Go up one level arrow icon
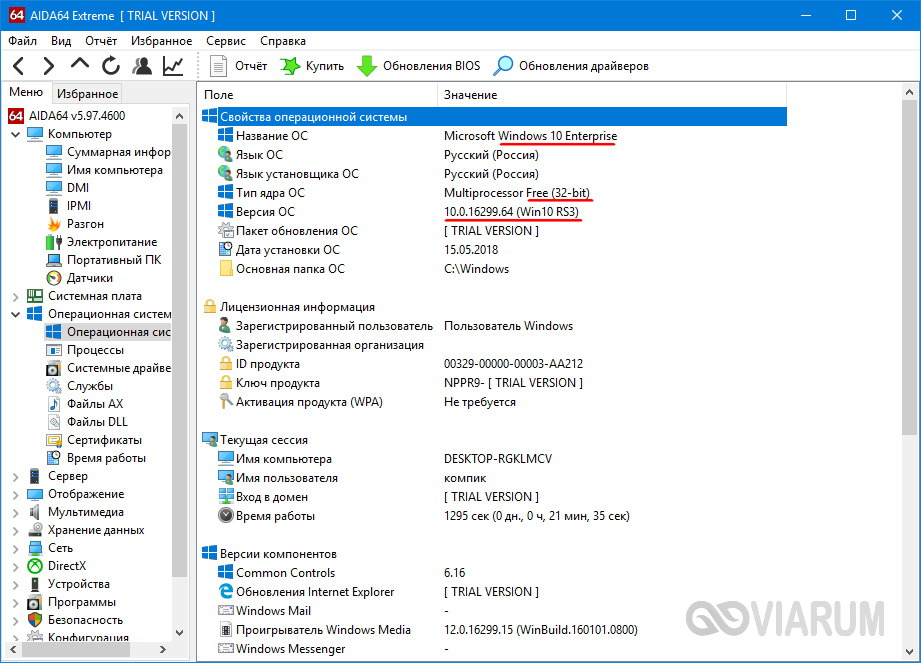Viewport: 921px width, 663px height. tap(79, 63)
